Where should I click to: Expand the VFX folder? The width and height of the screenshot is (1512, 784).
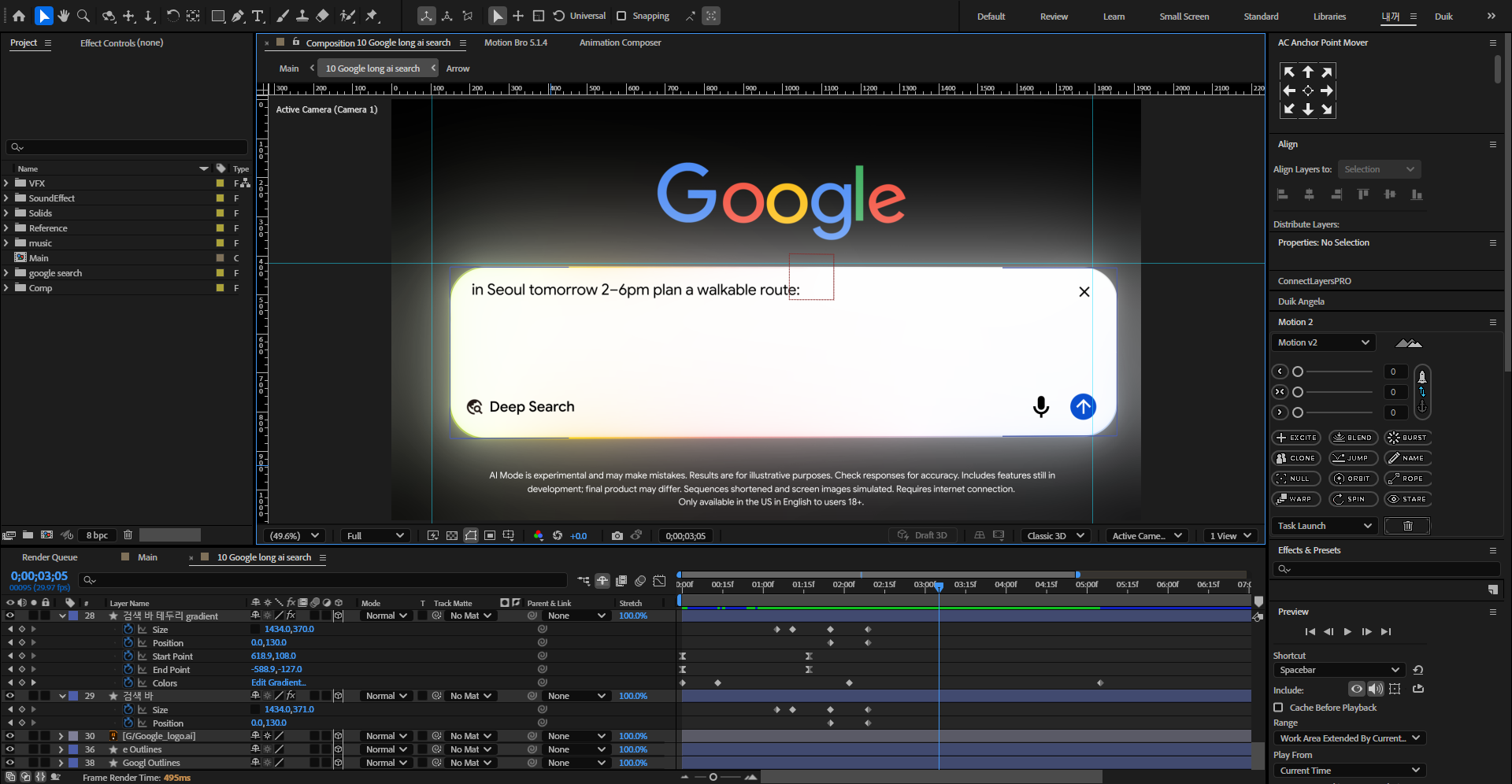[6, 183]
